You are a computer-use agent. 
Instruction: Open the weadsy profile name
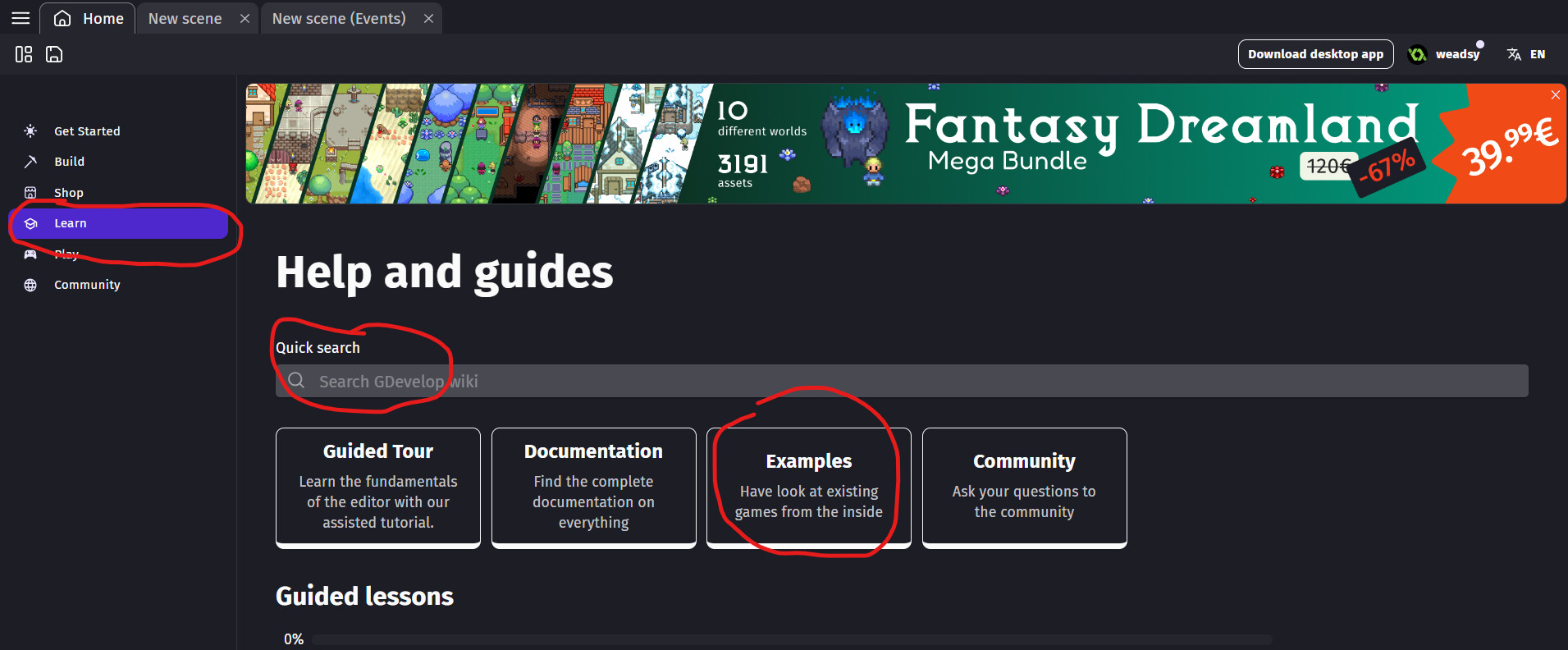coord(1457,54)
